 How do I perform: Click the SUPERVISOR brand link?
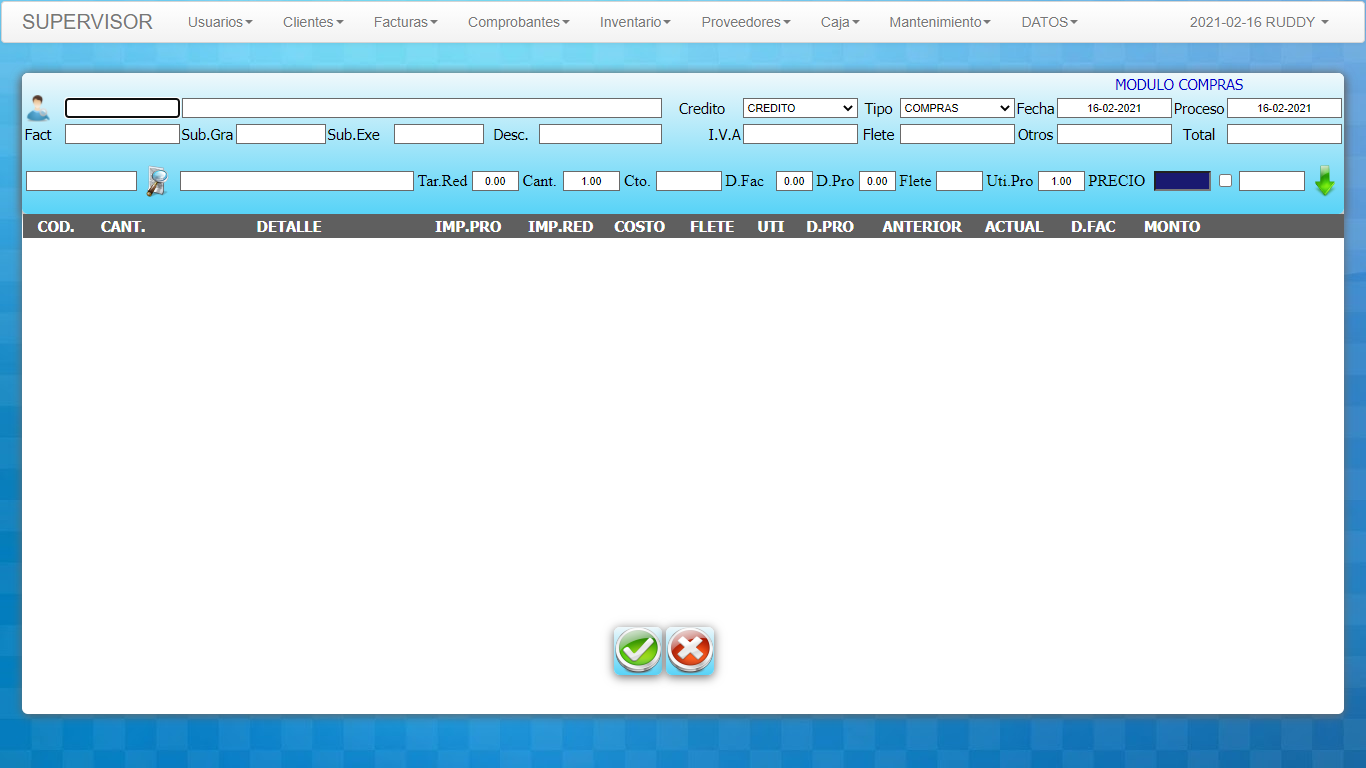point(87,22)
